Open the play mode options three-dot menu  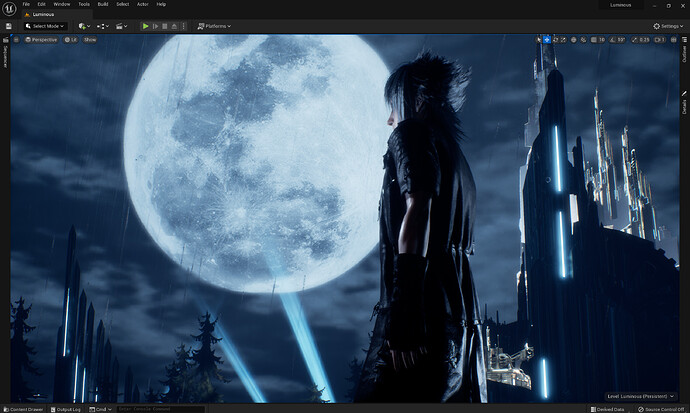coord(184,26)
